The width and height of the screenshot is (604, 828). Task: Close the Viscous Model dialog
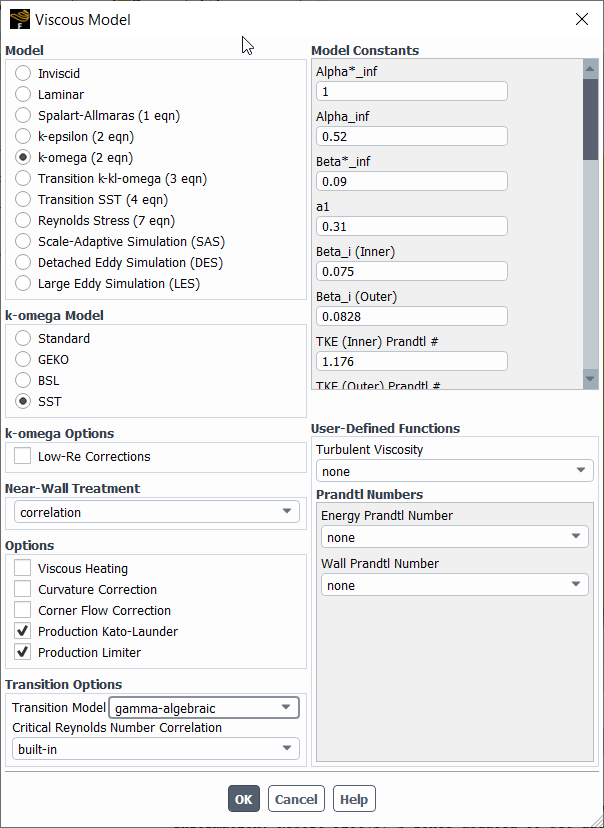pos(581,19)
